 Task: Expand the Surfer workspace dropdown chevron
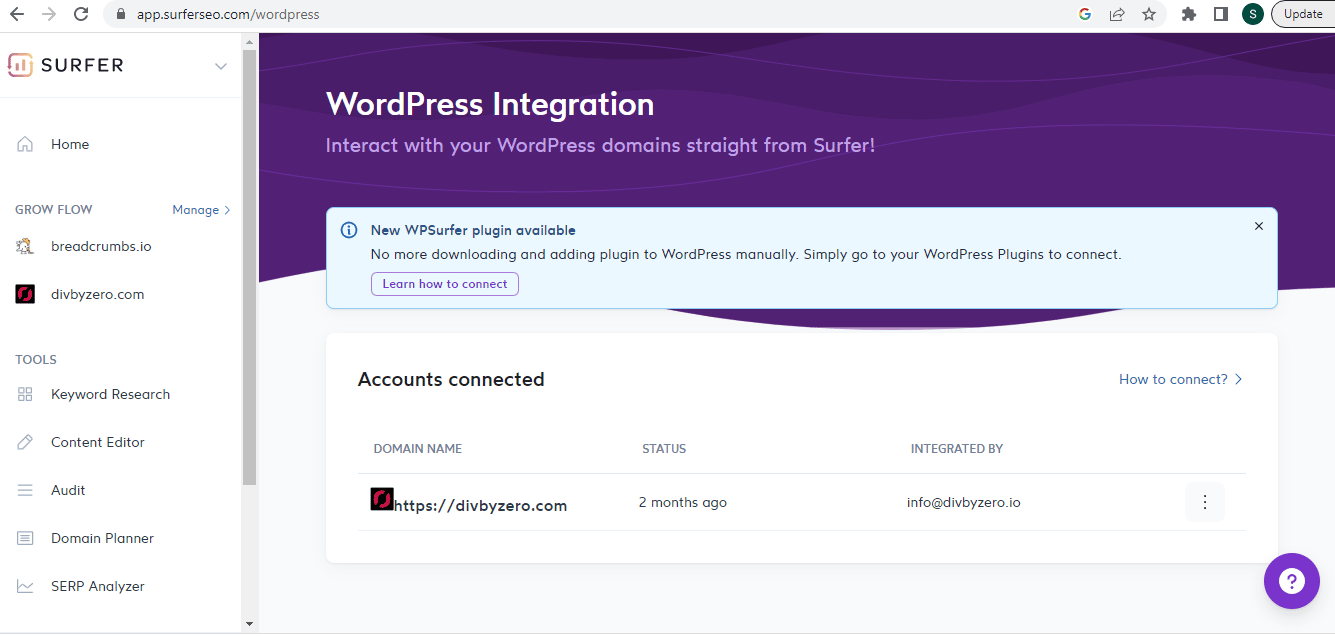click(x=221, y=66)
